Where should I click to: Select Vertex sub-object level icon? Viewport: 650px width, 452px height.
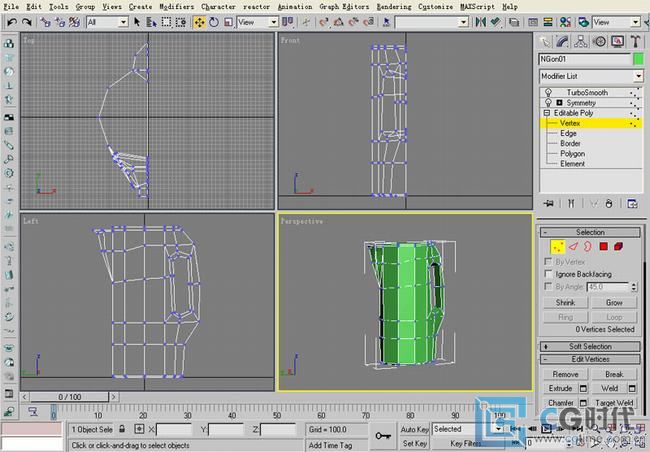[558, 247]
